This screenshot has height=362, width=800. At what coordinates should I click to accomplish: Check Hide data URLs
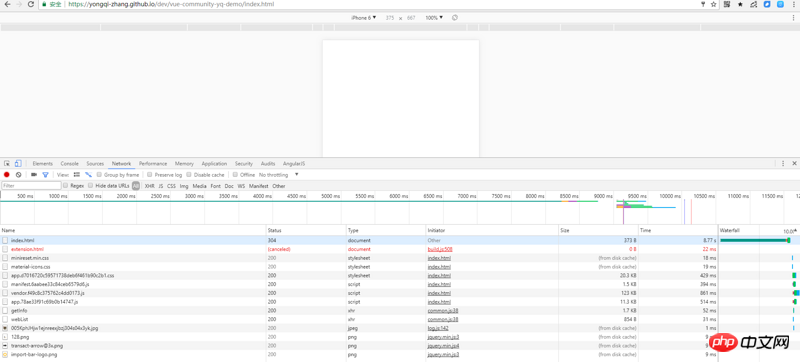(91, 186)
